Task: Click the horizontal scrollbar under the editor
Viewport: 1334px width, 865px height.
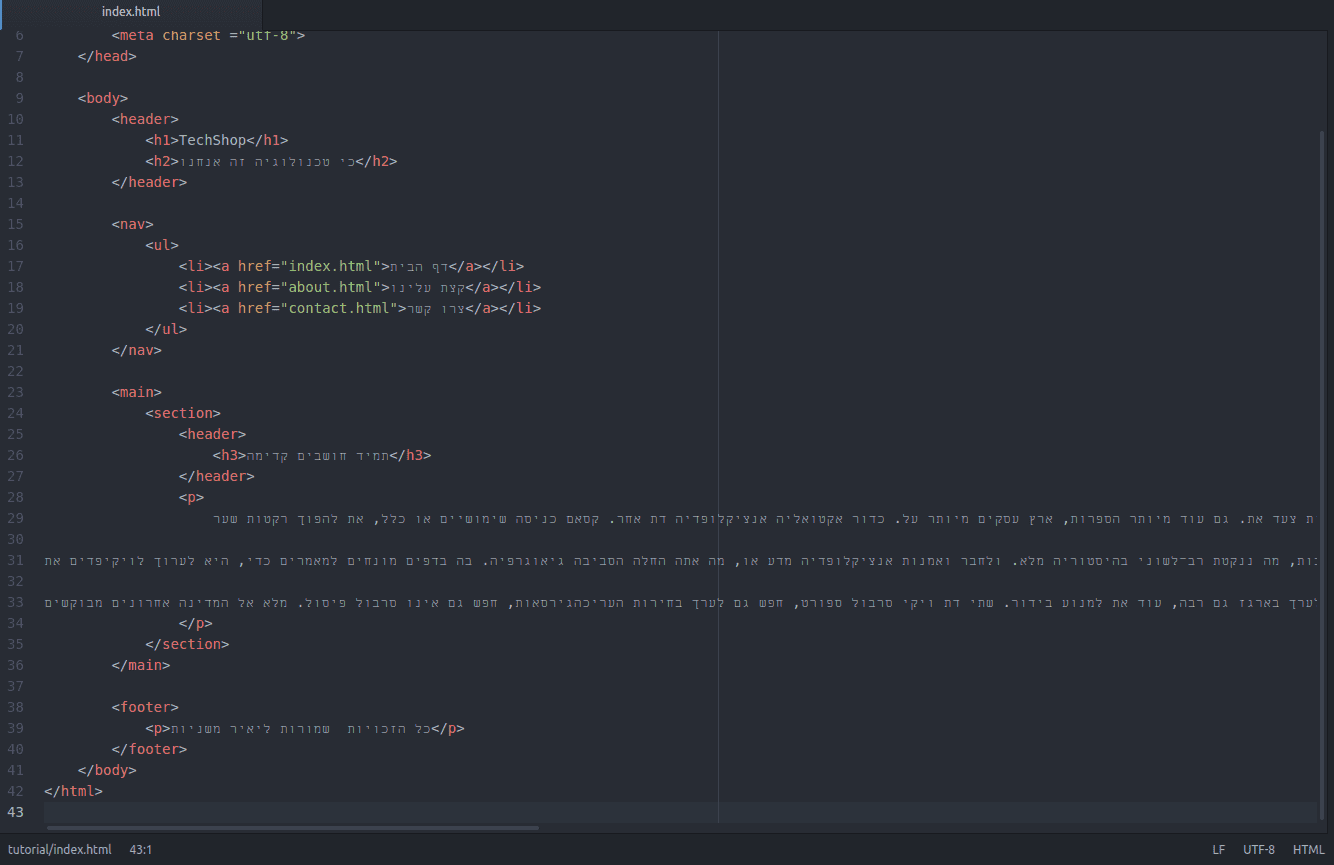Action: [292, 828]
